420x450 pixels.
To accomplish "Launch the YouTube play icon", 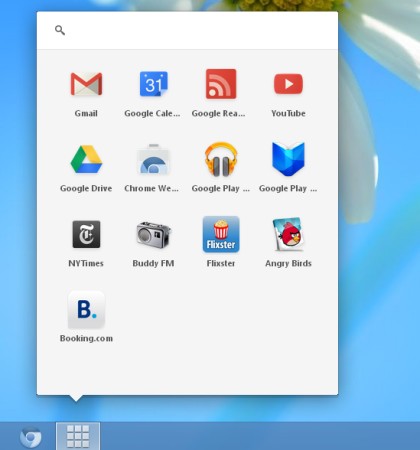I will point(288,84).
